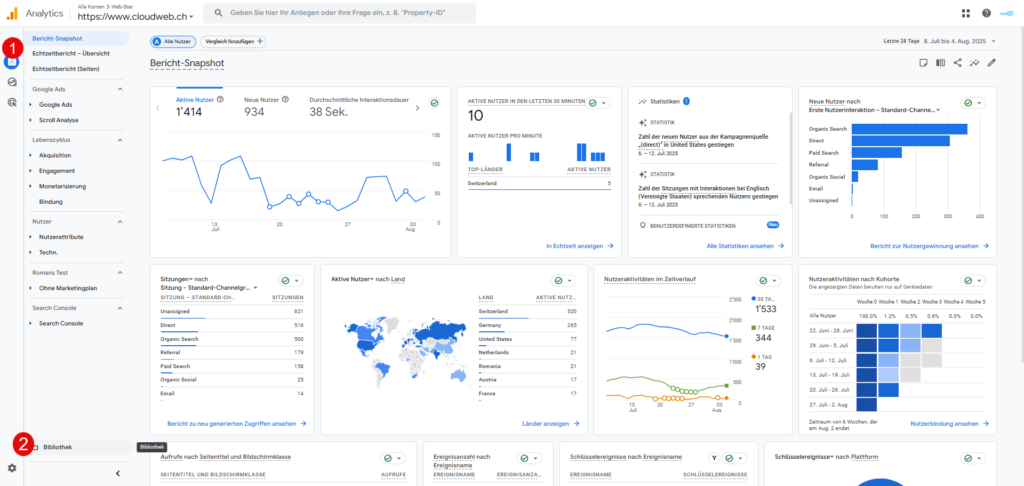The width and height of the screenshot is (1024, 486).
Task: Expand the Akquisition tree item
Action: [x=54, y=155]
